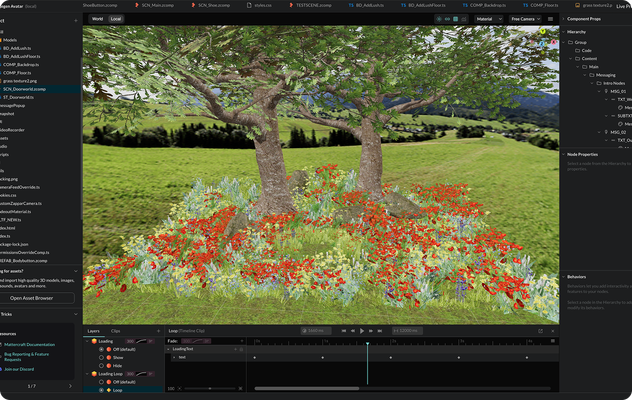Screen dimensions: 632x400
Task: Switch transform space to World
Action: coord(98,19)
